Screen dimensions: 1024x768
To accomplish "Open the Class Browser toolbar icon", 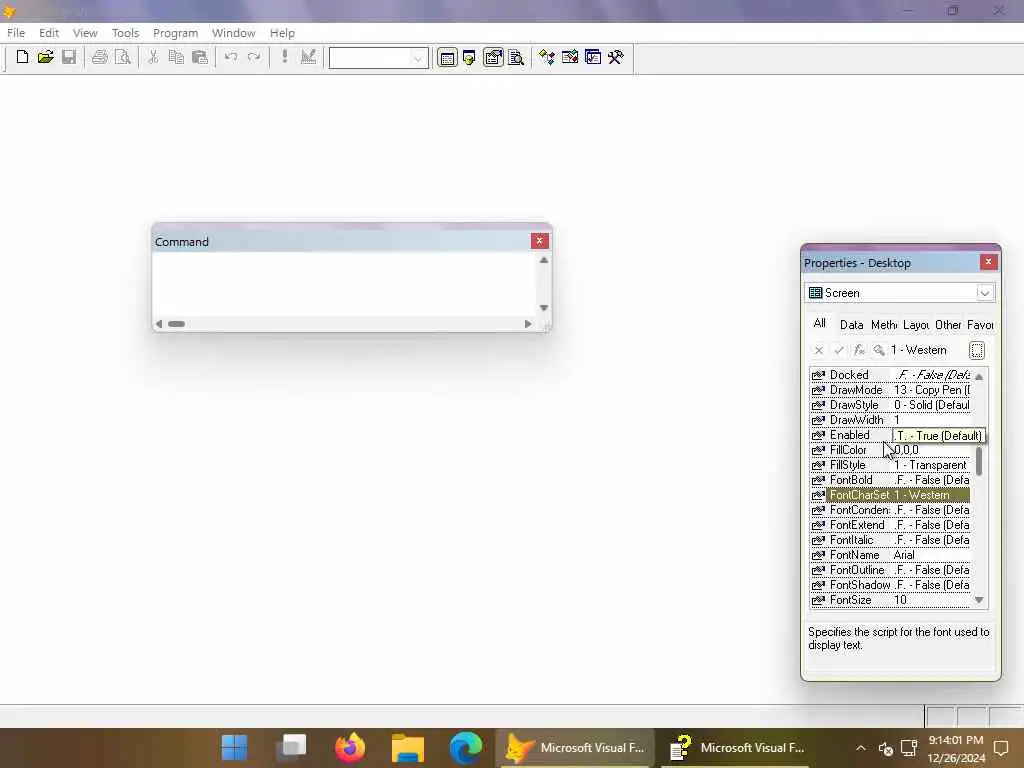I will [x=547, y=58].
